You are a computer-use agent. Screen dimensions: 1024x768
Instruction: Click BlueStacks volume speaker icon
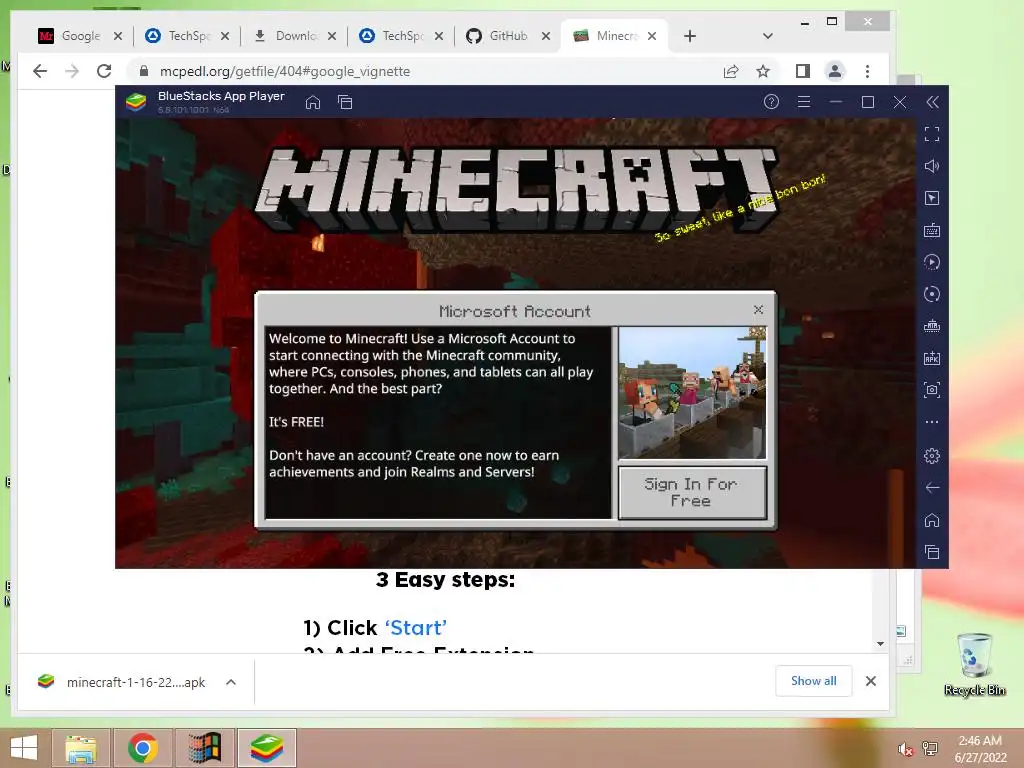coord(932,166)
